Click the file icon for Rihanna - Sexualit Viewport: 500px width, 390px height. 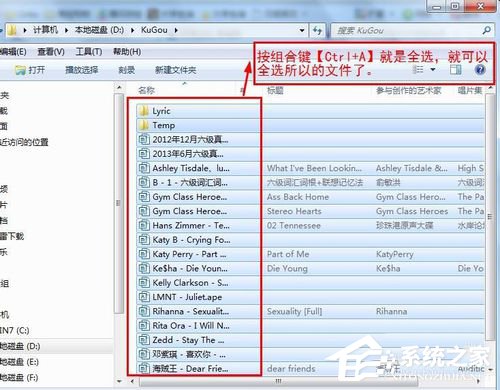pos(144,311)
